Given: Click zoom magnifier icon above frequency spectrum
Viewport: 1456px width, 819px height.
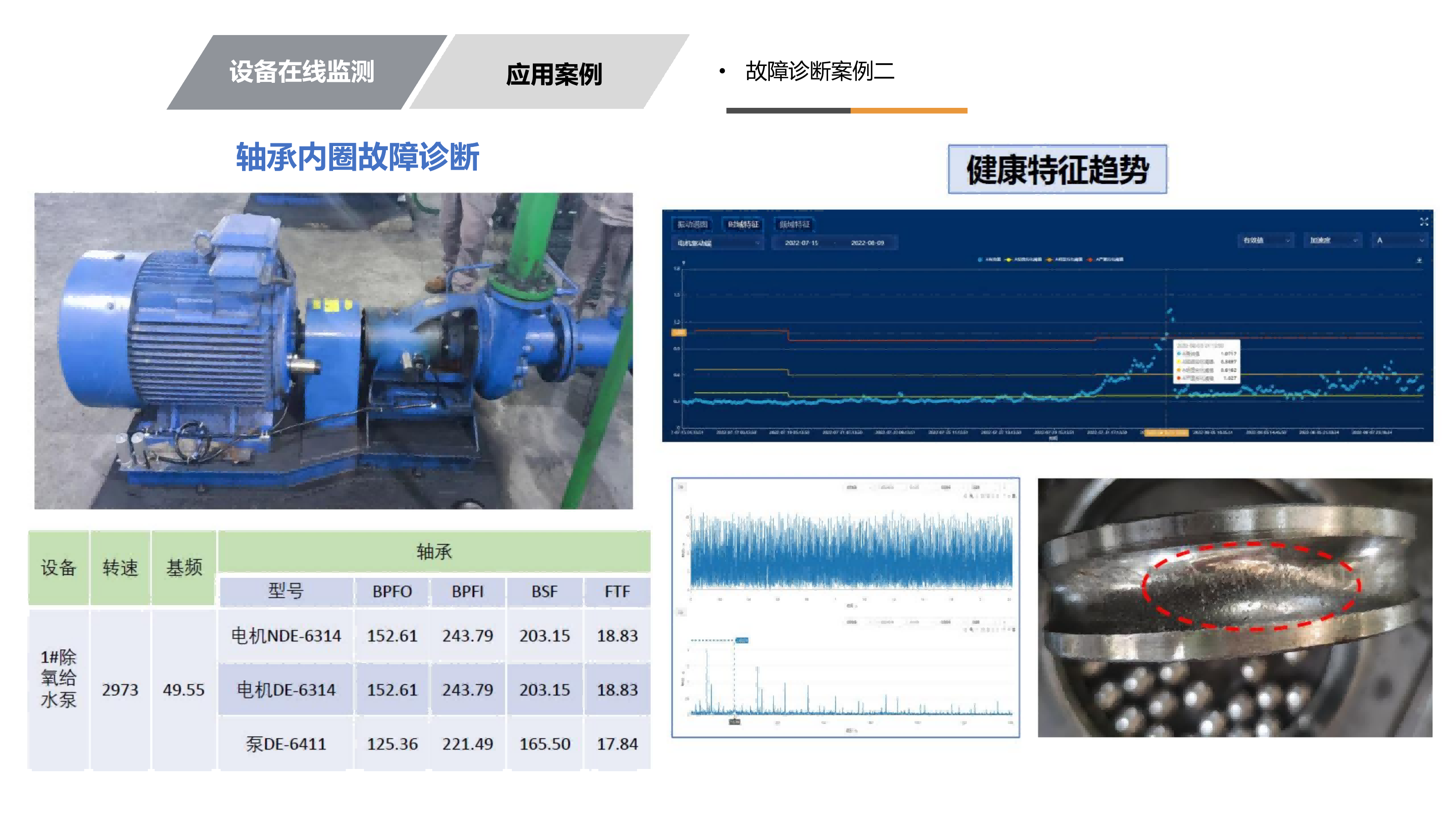Looking at the screenshot, I should 971,630.
